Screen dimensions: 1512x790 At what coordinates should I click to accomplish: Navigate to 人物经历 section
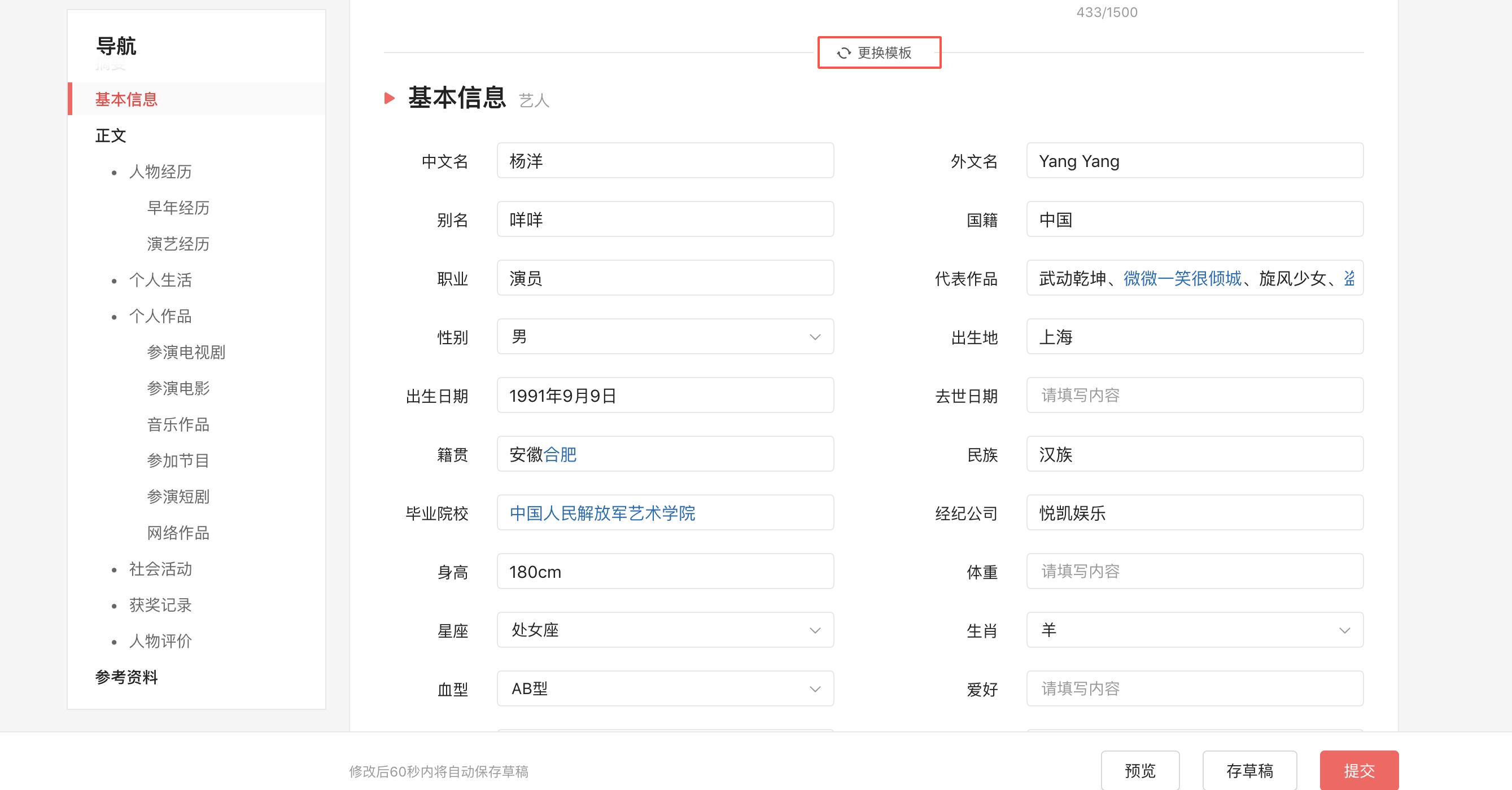161,172
